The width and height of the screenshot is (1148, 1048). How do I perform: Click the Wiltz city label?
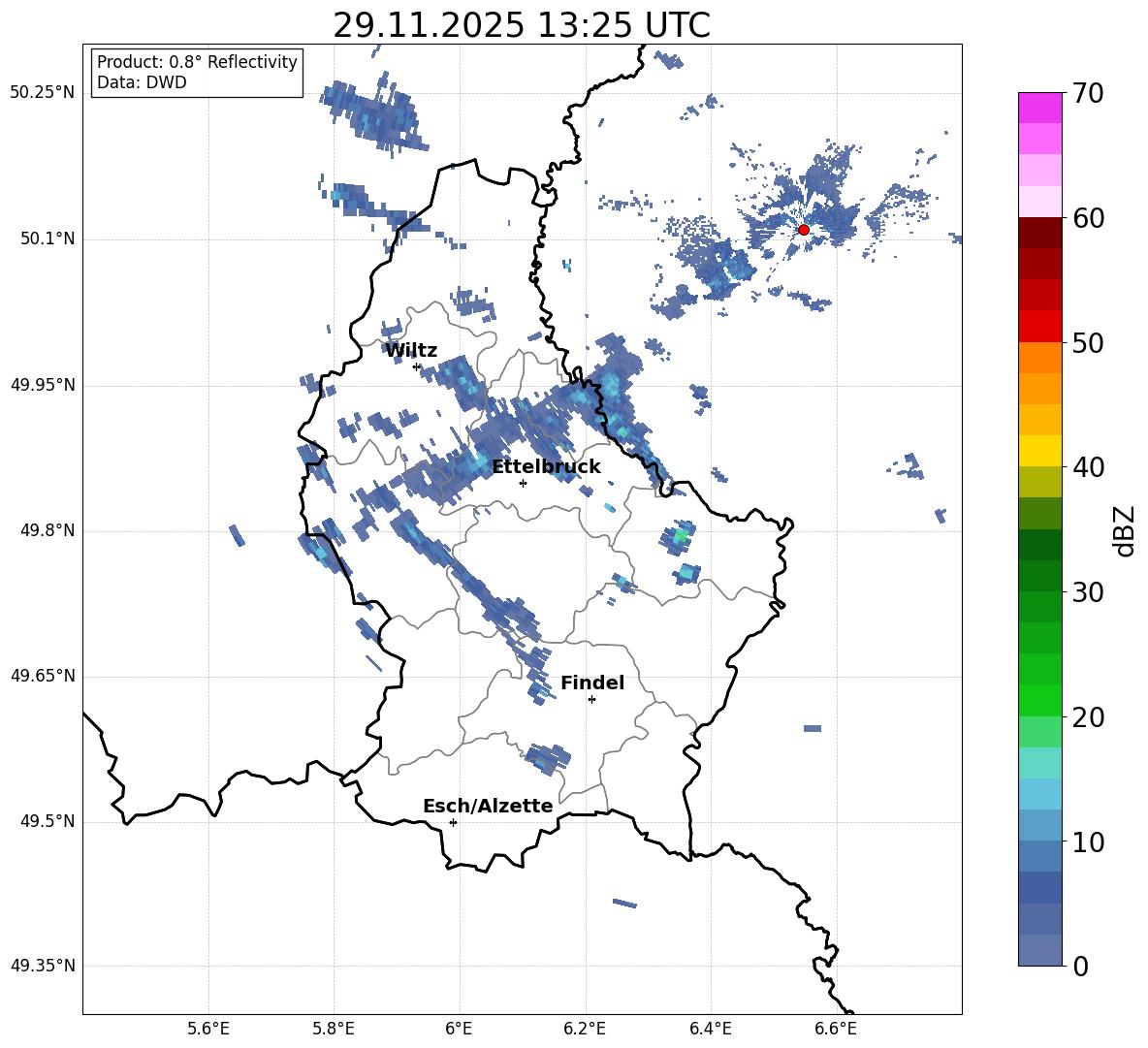point(411,351)
